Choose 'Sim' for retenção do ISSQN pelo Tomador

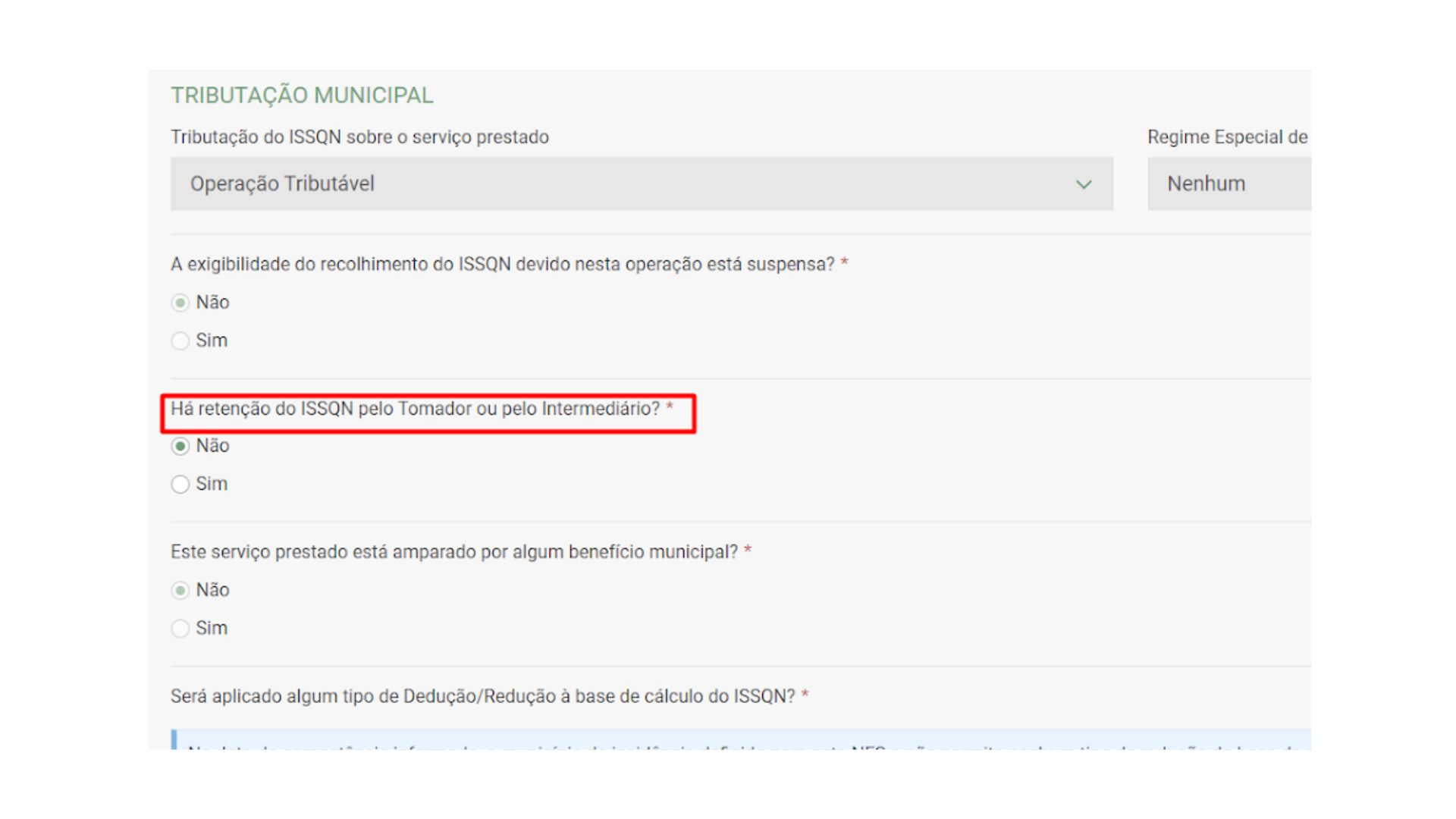[180, 484]
